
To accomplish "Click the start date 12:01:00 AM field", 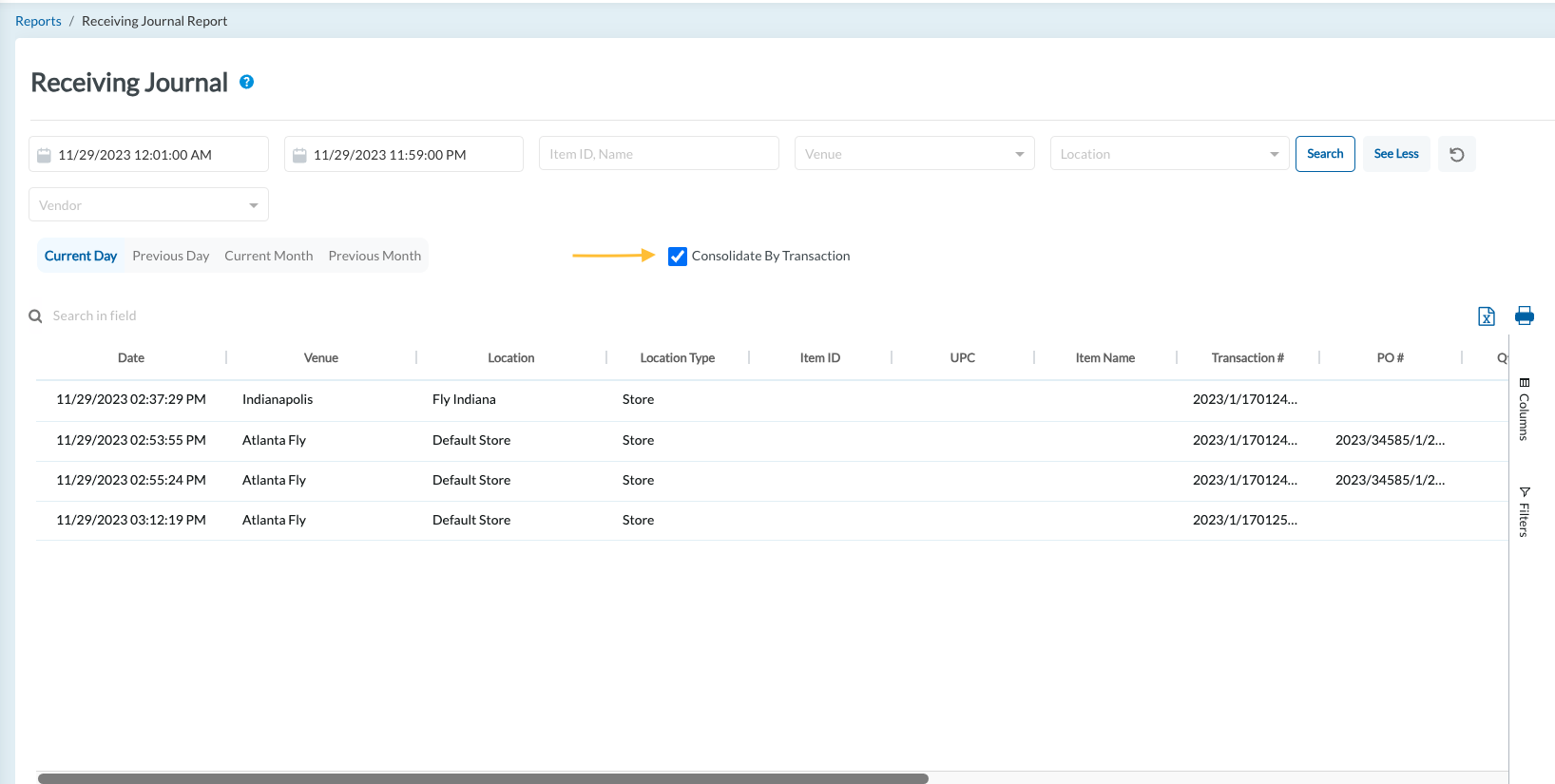I will click(x=148, y=155).
